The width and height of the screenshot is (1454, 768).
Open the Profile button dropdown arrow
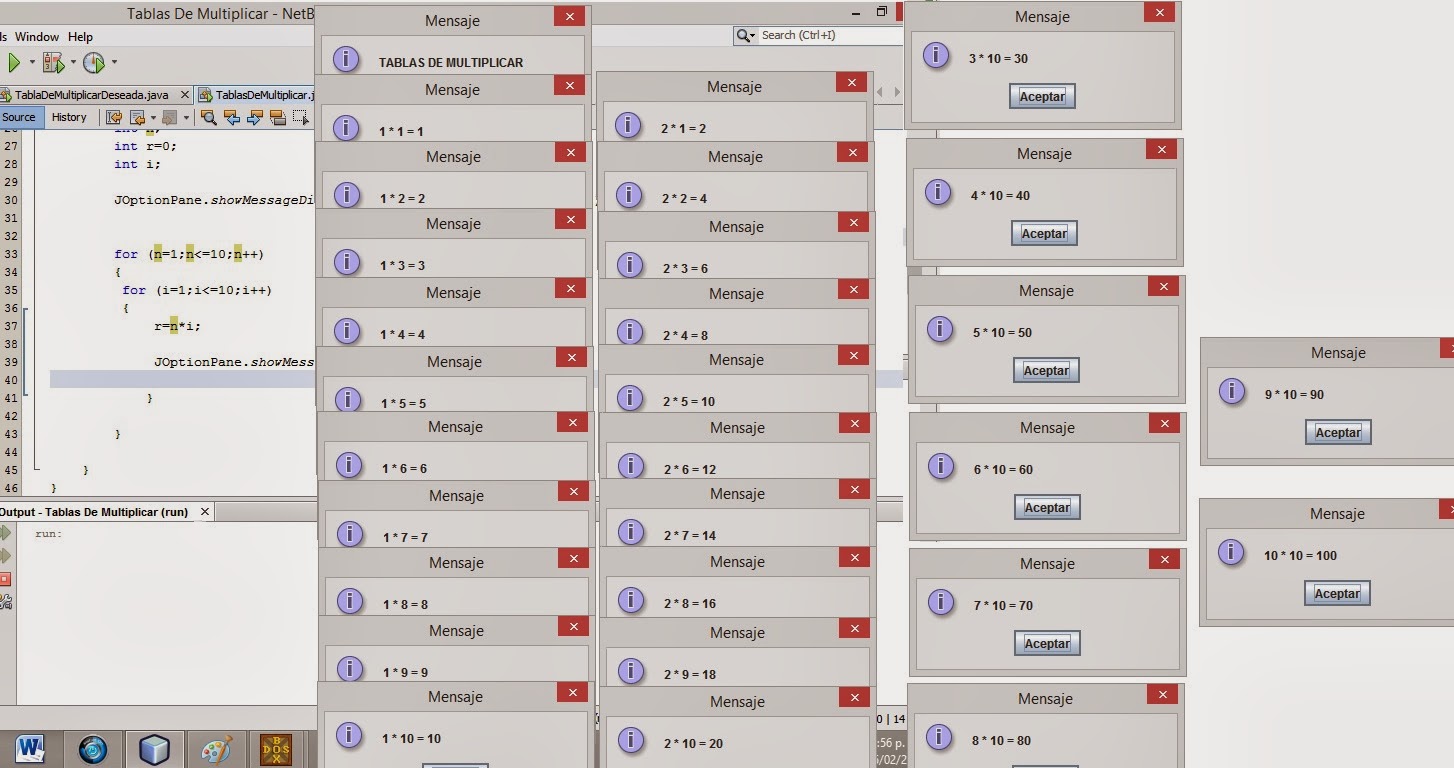(114, 62)
